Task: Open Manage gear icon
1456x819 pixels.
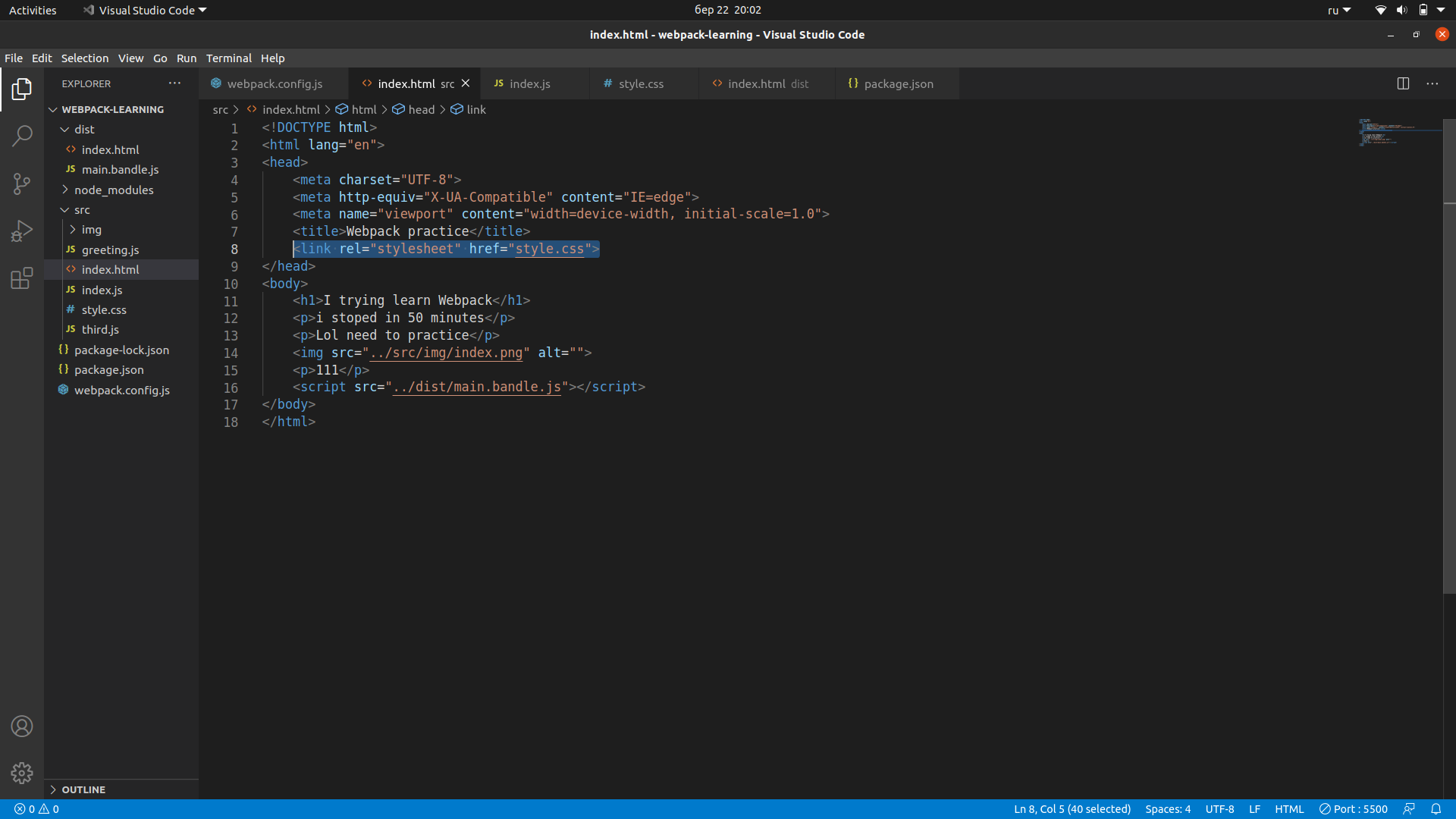Action: click(x=22, y=773)
